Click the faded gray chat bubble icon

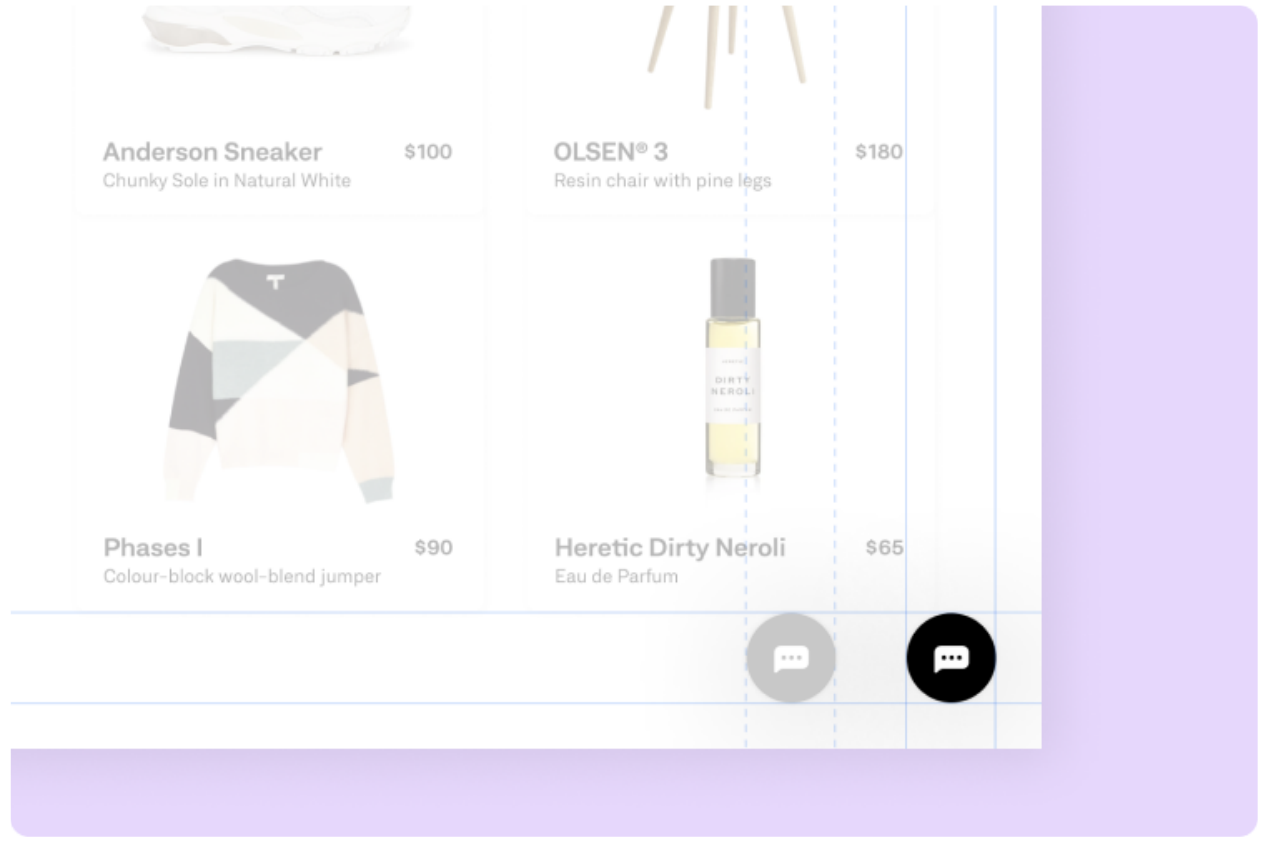[x=791, y=658]
